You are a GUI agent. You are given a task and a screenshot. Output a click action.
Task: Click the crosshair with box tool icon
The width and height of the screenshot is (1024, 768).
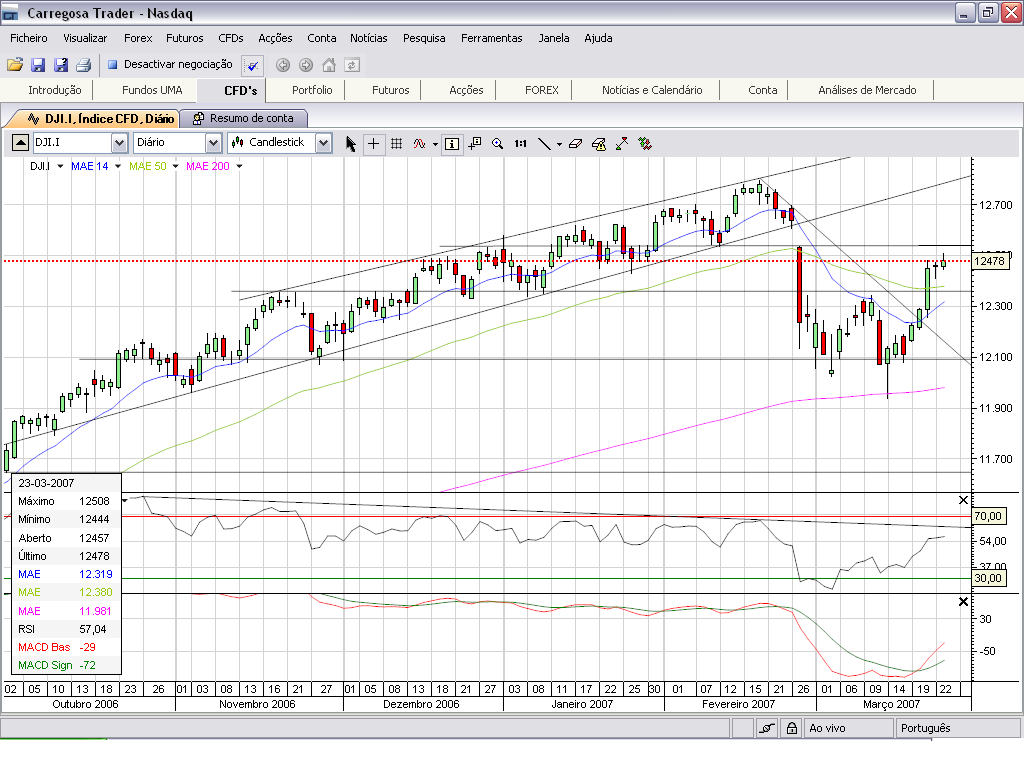click(475, 144)
